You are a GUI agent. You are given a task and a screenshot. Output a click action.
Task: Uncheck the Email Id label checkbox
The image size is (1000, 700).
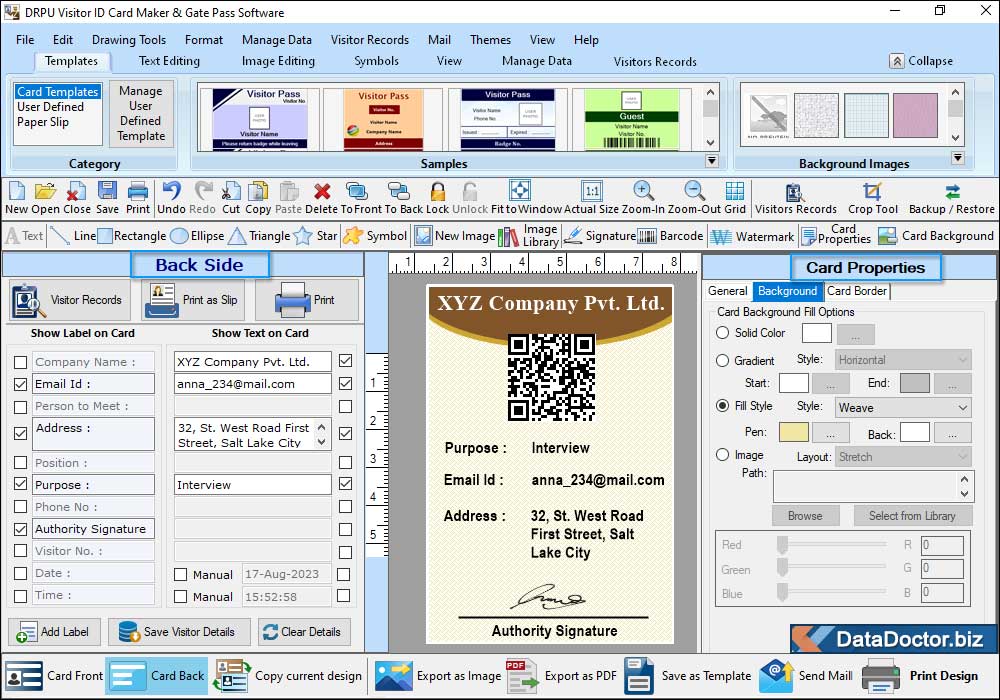click(x=20, y=384)
